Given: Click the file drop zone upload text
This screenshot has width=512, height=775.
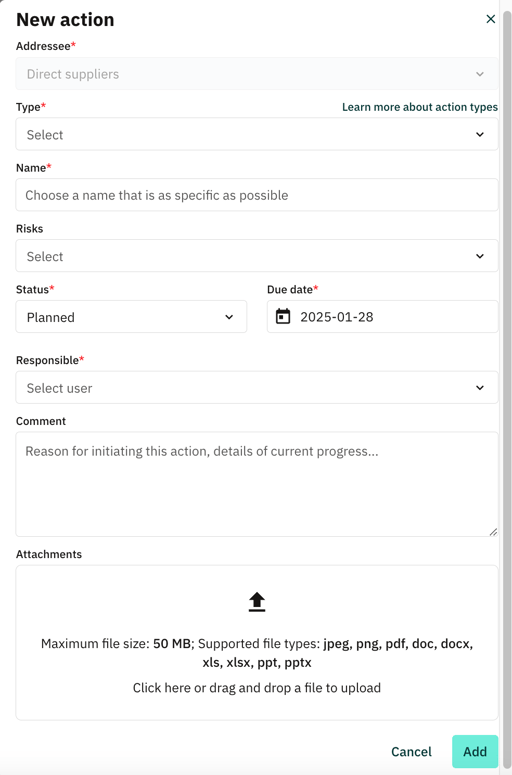Looking at the screenshot, I should 257,688.
